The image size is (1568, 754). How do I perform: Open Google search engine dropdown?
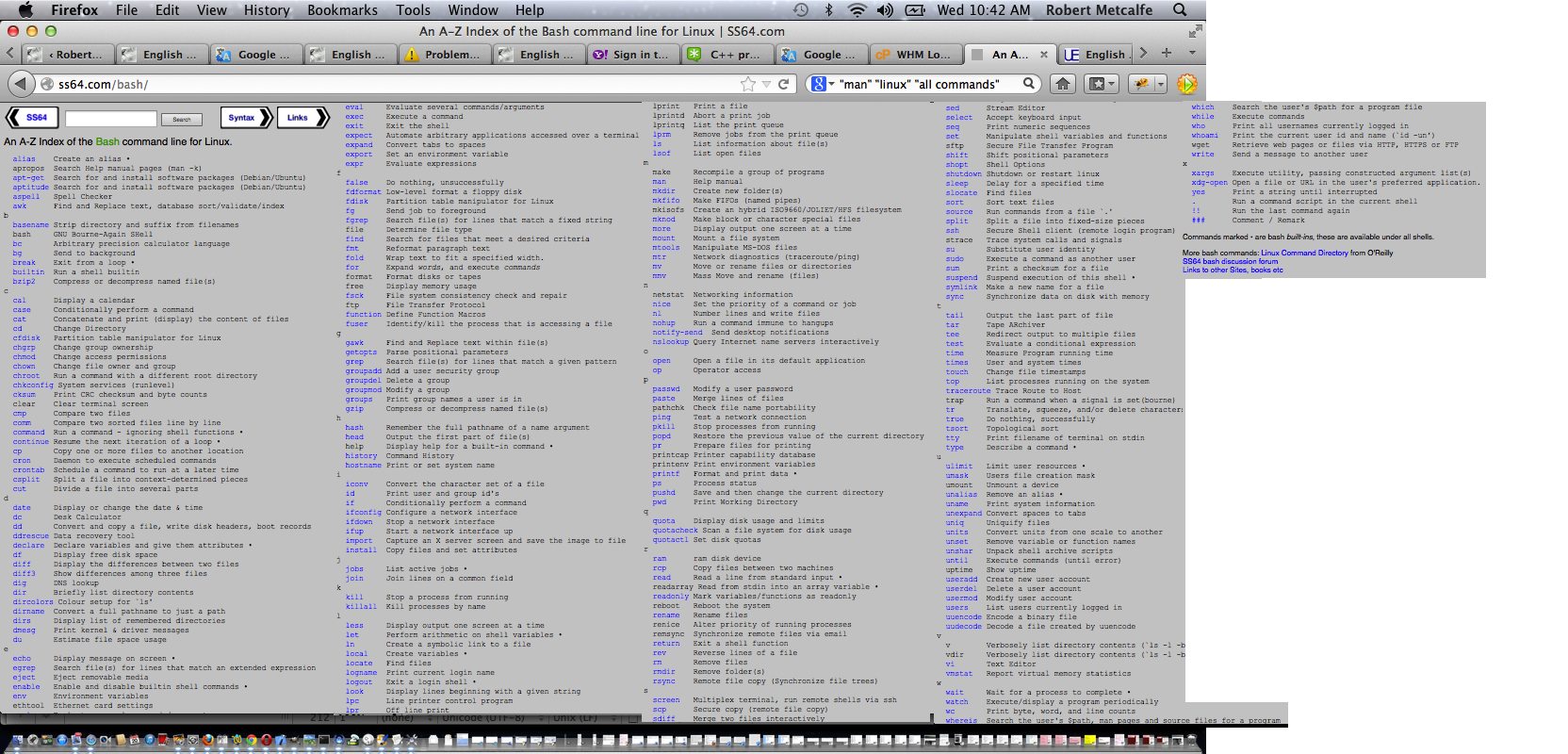(x=823, y=84)
